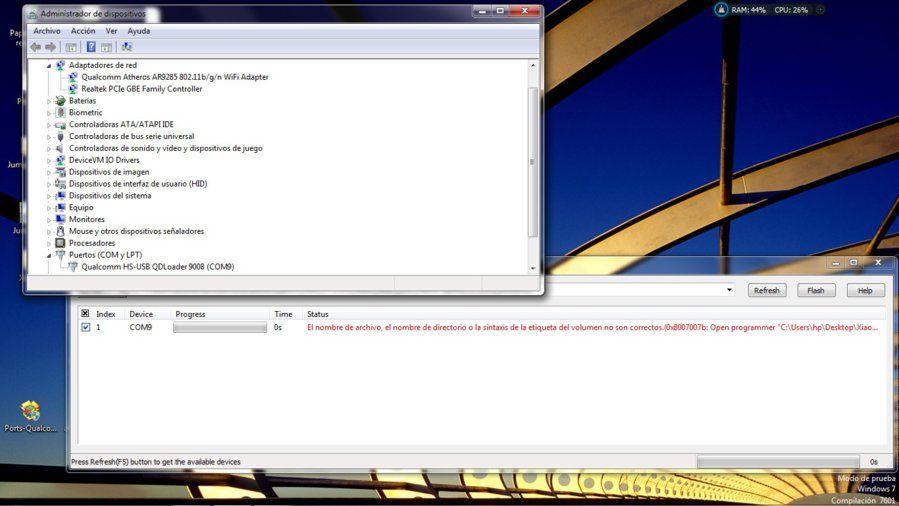
Task: Click the Biometric category icon
Action: click(60, 112)
